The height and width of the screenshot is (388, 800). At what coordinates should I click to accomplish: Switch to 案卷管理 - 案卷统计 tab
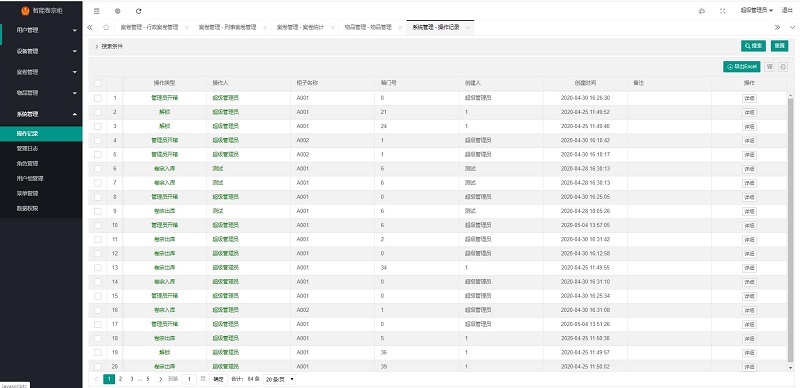pos(300,28)
